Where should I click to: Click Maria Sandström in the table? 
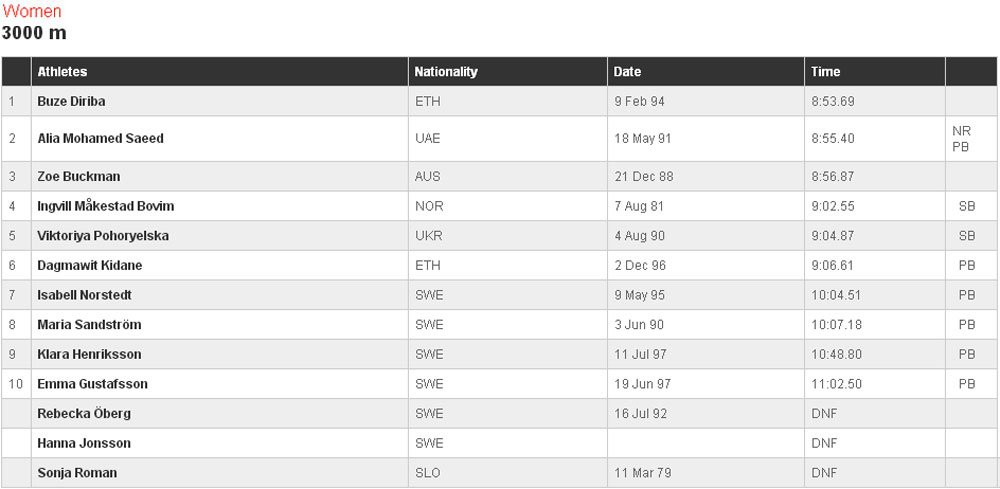tap(89, 325)
